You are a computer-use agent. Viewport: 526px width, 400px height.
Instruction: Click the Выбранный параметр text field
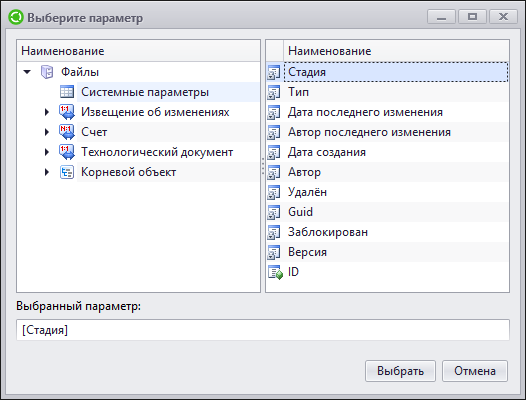263,330
